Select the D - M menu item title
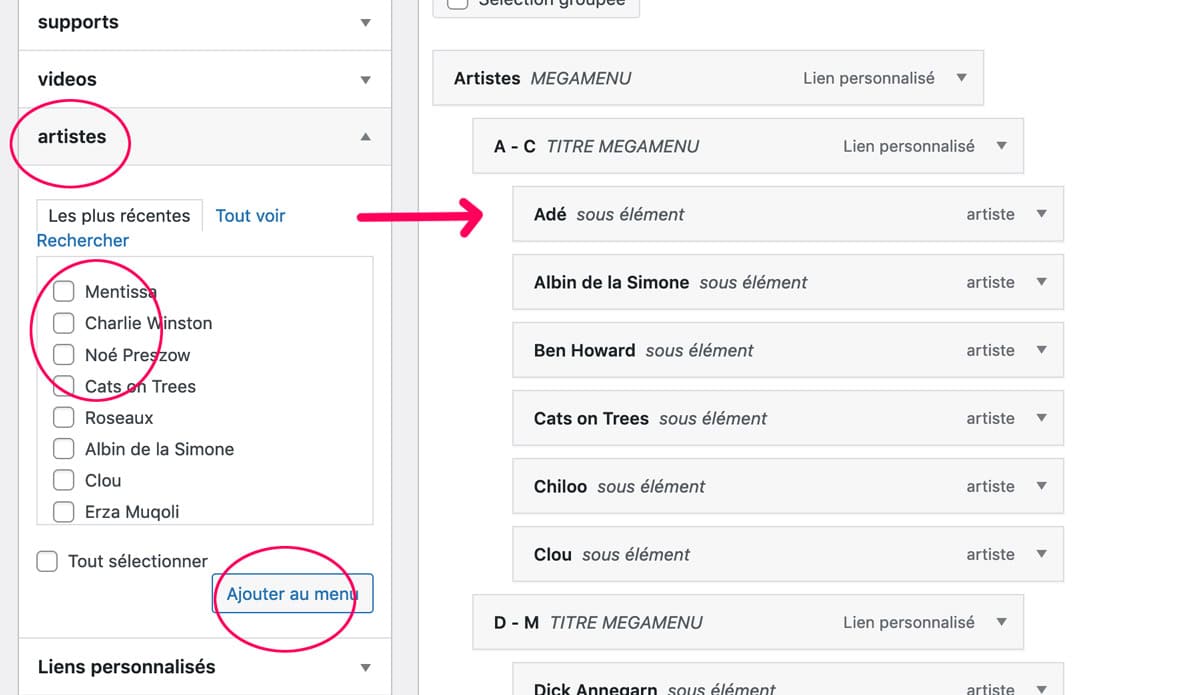Image resolution: width=1200 pixels, height=695 pixels. [516, 622]
